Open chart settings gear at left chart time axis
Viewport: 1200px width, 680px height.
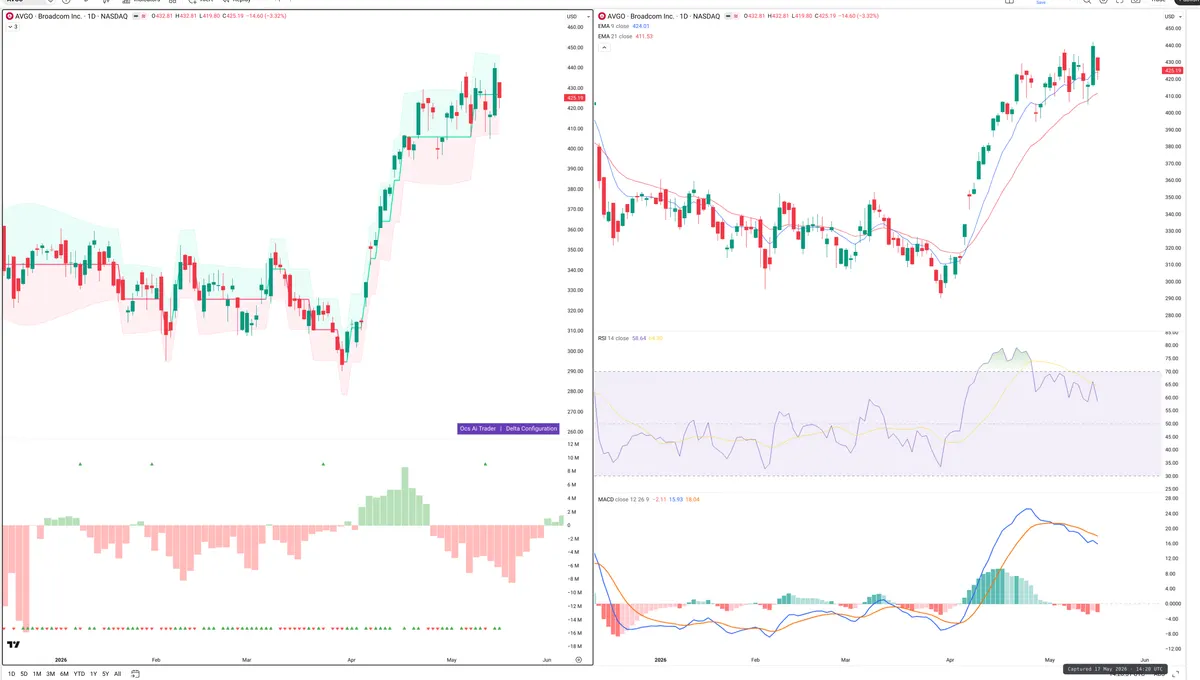pyautogui.click(x=578, y=660)
